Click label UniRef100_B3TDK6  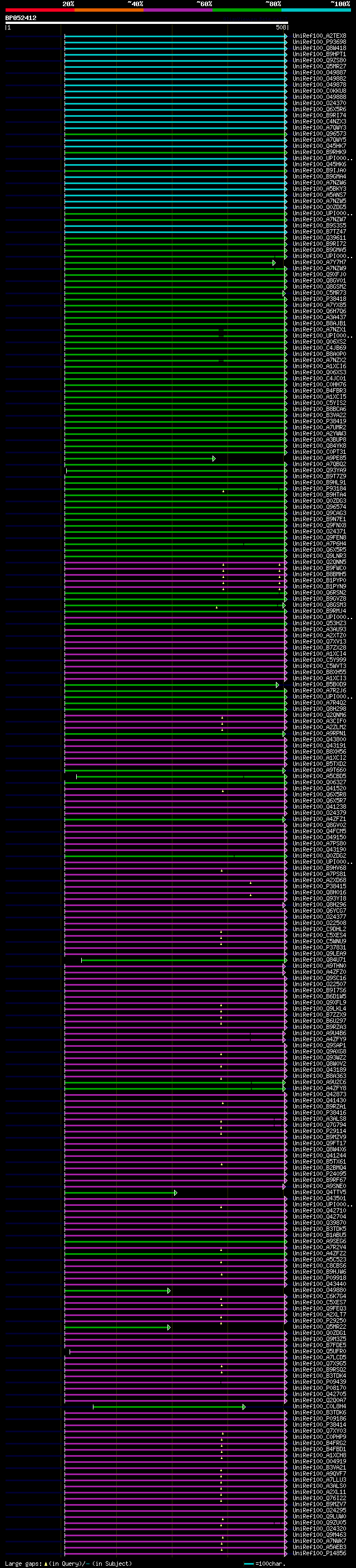point(319,1413)
